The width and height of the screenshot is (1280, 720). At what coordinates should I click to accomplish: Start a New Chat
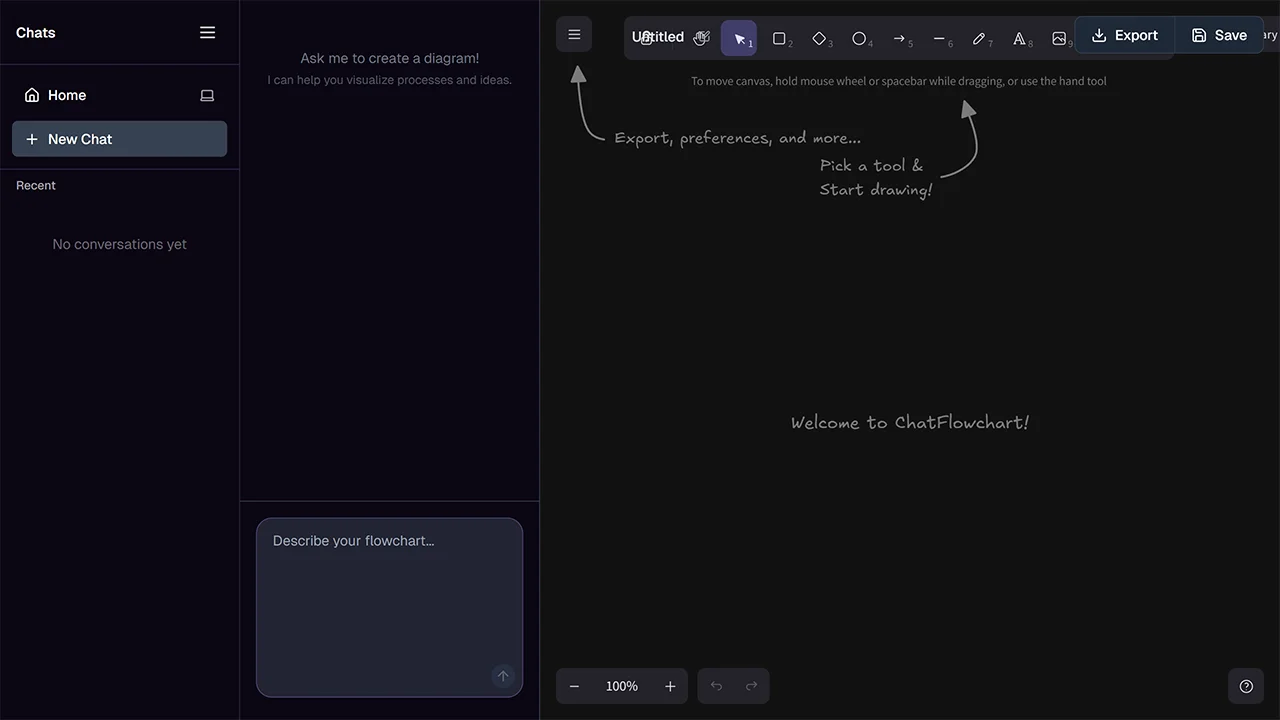(x=119, y=139)
